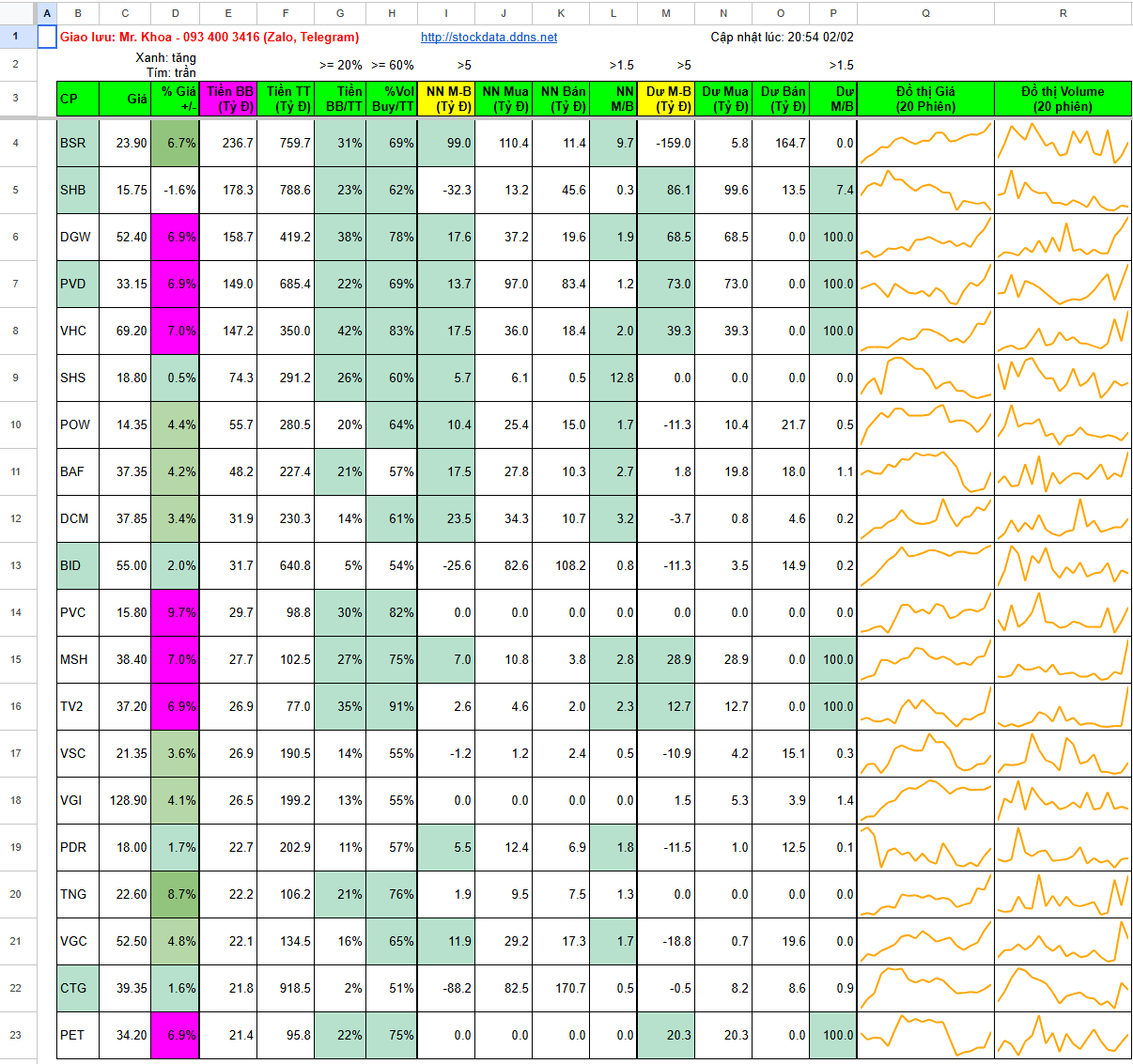The image size is (1133, 1064).
Task: Click the Xanh: tăng legend text
Action: click(x=165, y=58)
